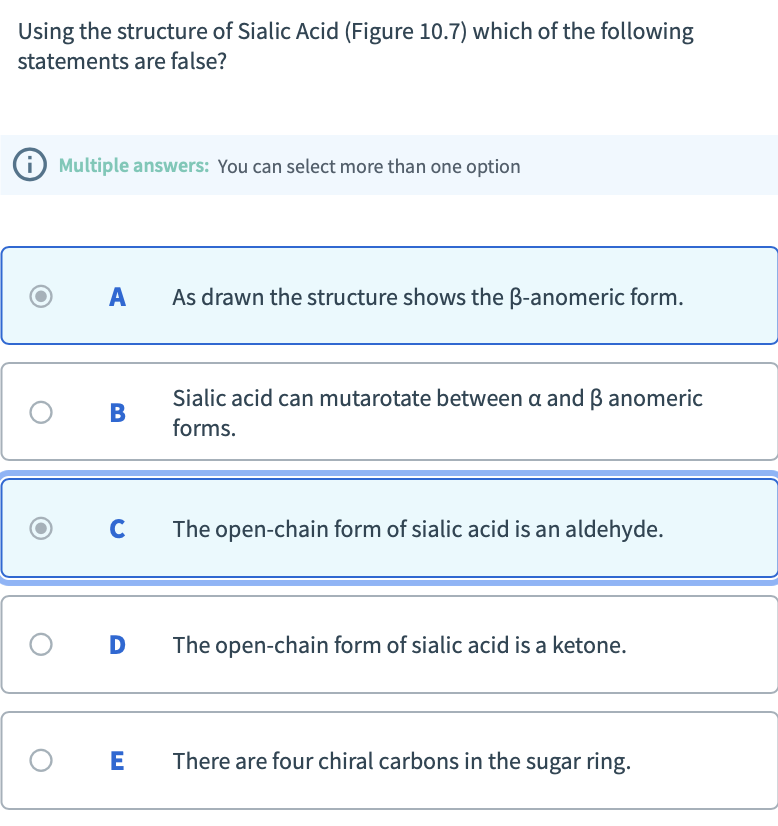
Task: Select the β-anomeric form statement card
Action: point(400,296)
